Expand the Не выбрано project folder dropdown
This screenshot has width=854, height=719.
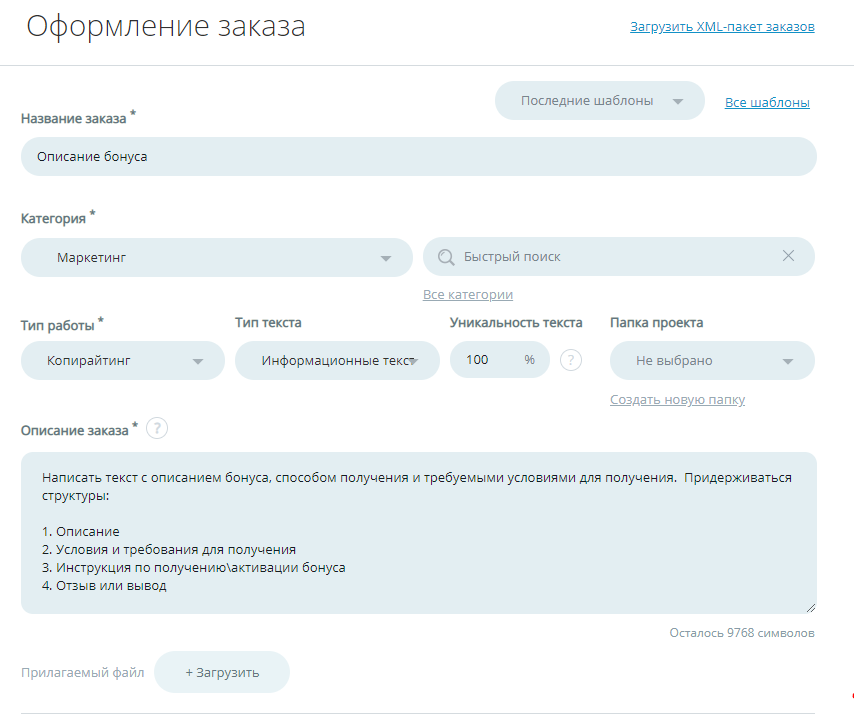click(x=712, y=361)
